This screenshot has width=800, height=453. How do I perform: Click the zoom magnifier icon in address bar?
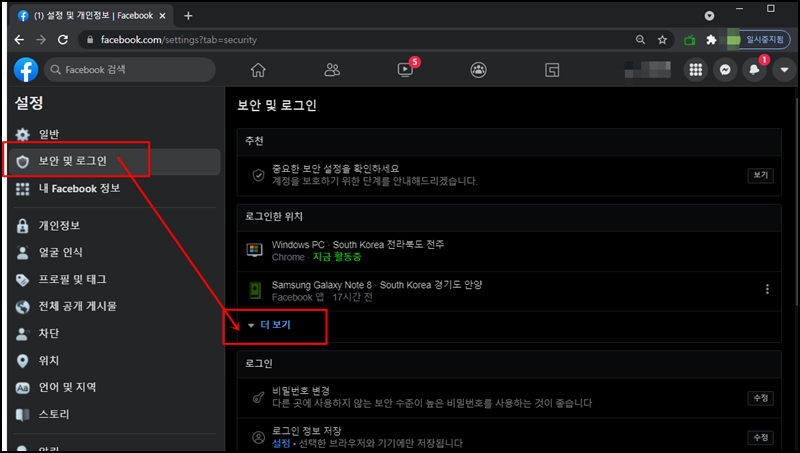tap(640, 40)
